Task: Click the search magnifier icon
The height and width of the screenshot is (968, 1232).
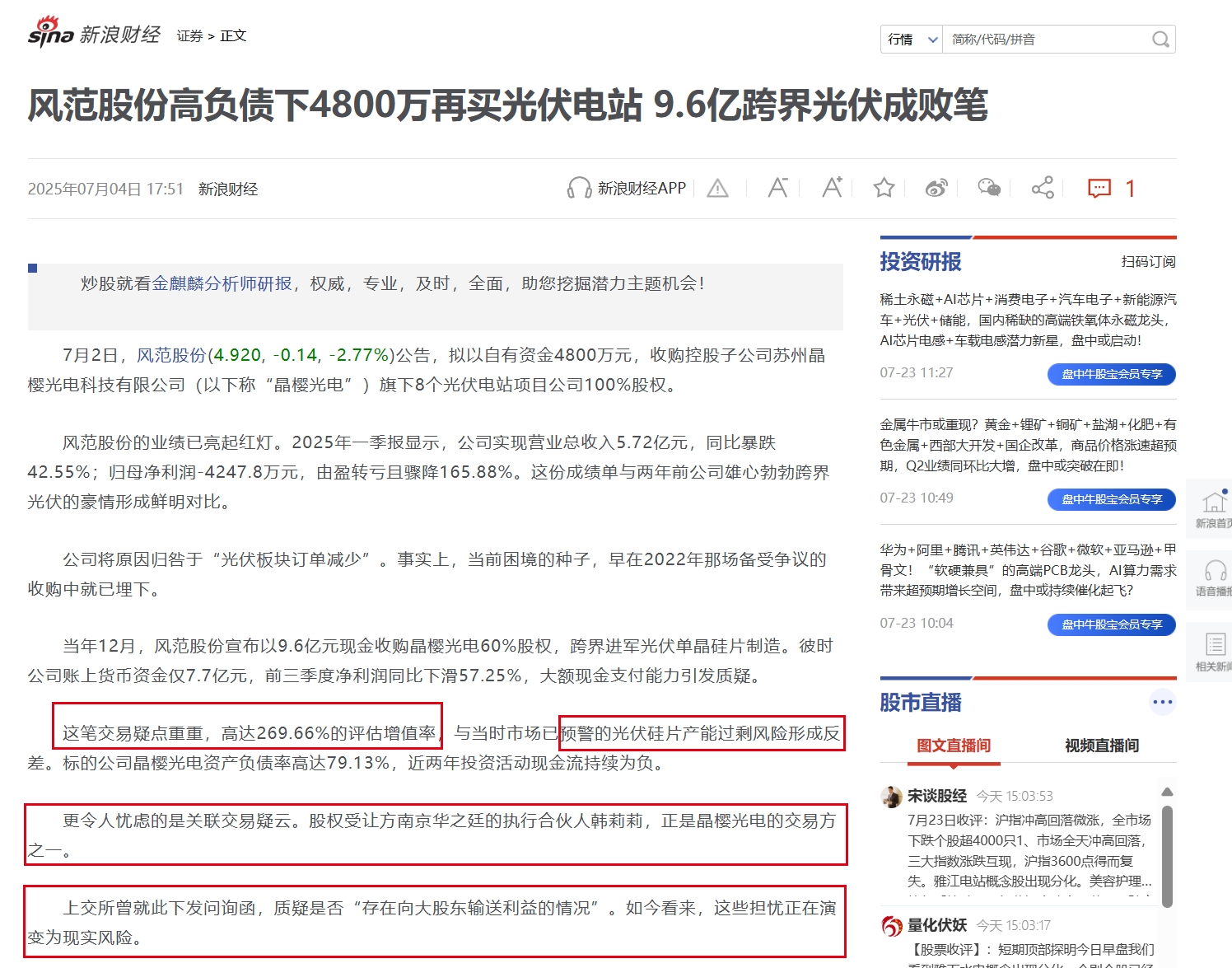Action: pos(1160,40)
